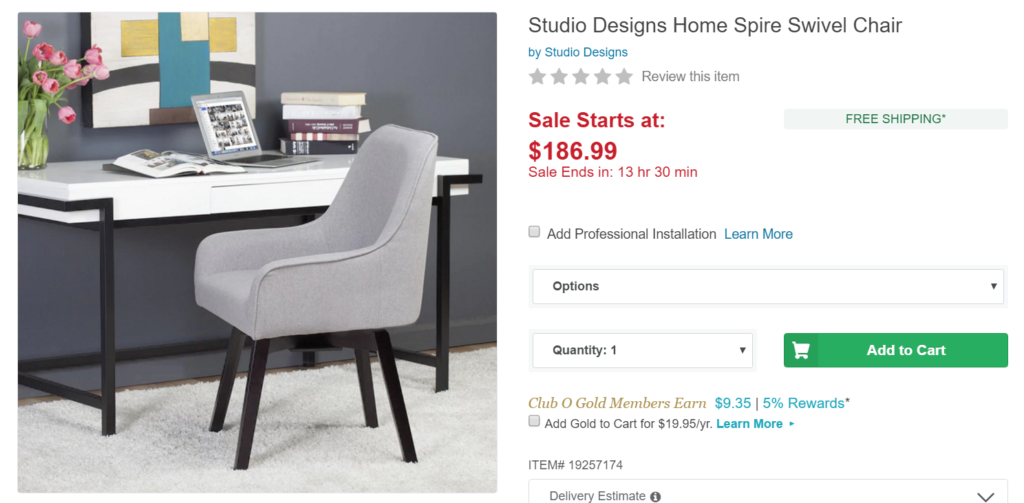Image resolution: width=1024 pixels, height=503 pixels.
Task: Enable Add Professional Installation checkbox
Action: click(534, 232)
